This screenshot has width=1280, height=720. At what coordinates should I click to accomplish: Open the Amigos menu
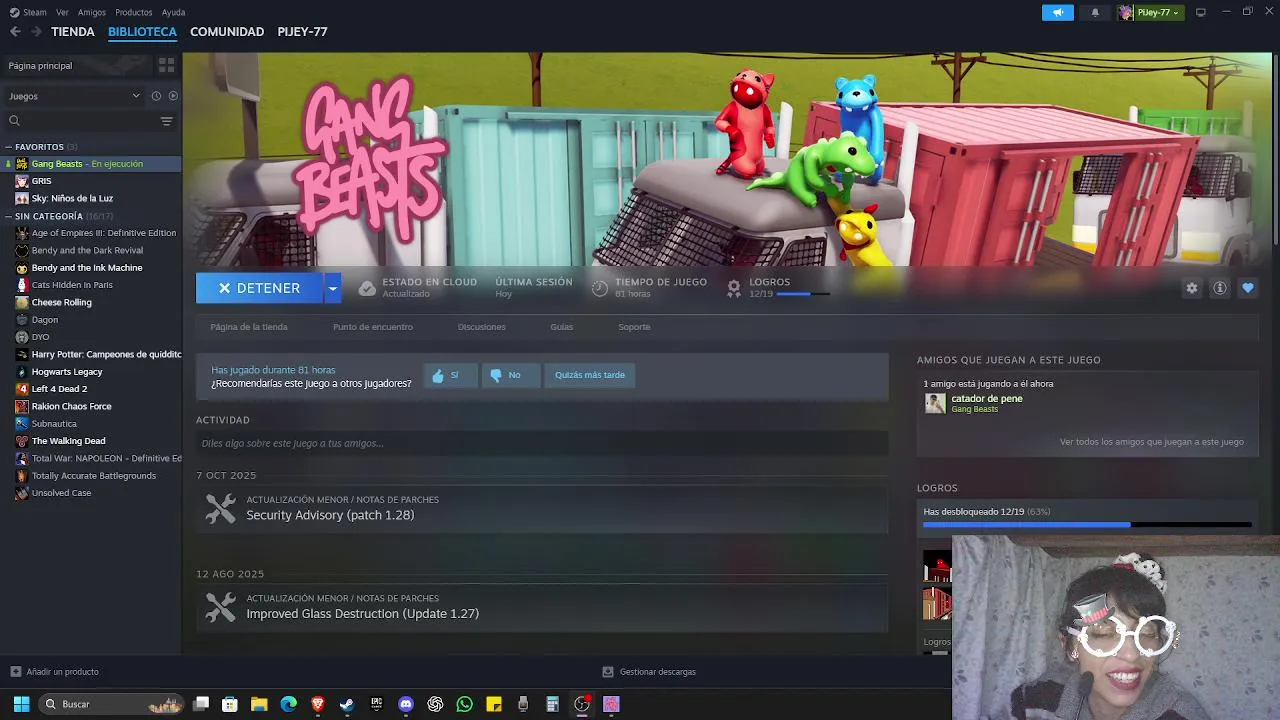(92, 12)
